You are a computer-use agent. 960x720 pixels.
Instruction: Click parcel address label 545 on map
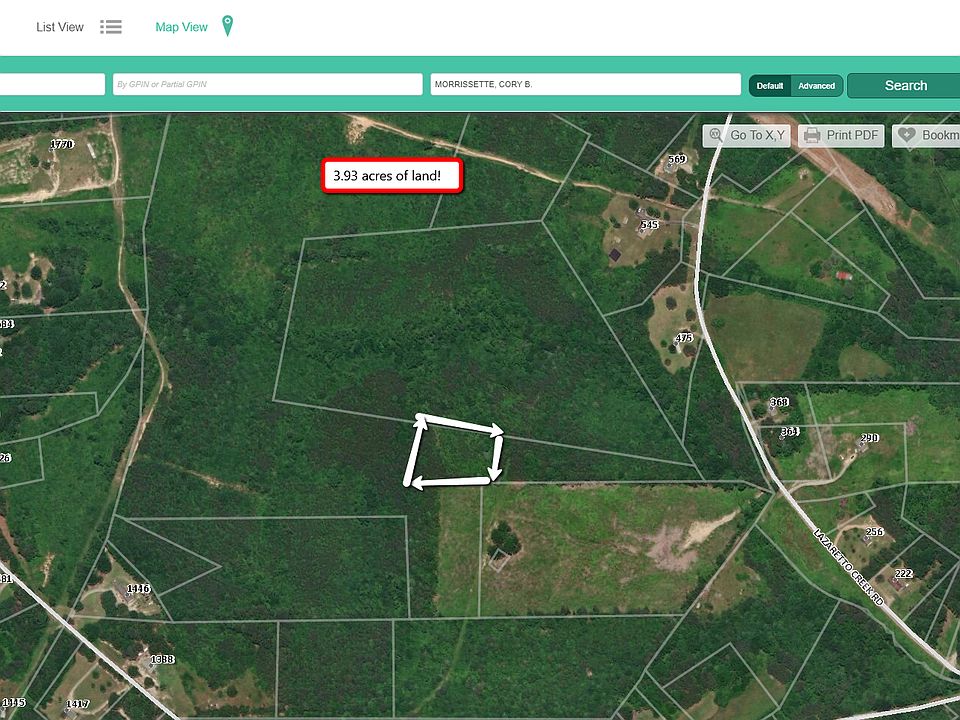[650, 225]
